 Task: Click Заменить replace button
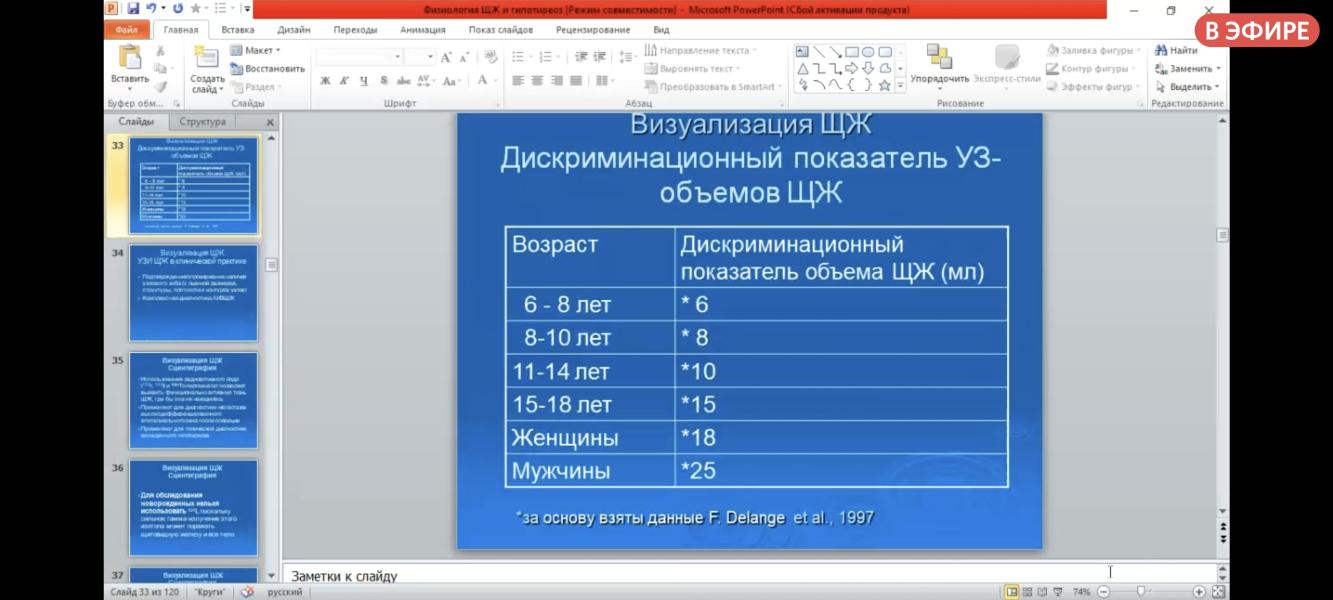coord(1187,69)
